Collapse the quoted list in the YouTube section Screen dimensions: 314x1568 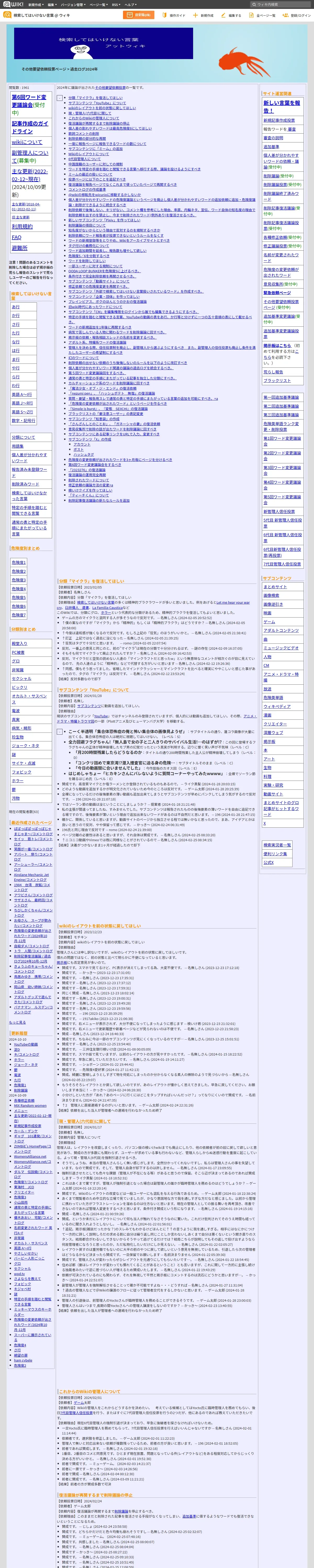(x=60, y=732)
